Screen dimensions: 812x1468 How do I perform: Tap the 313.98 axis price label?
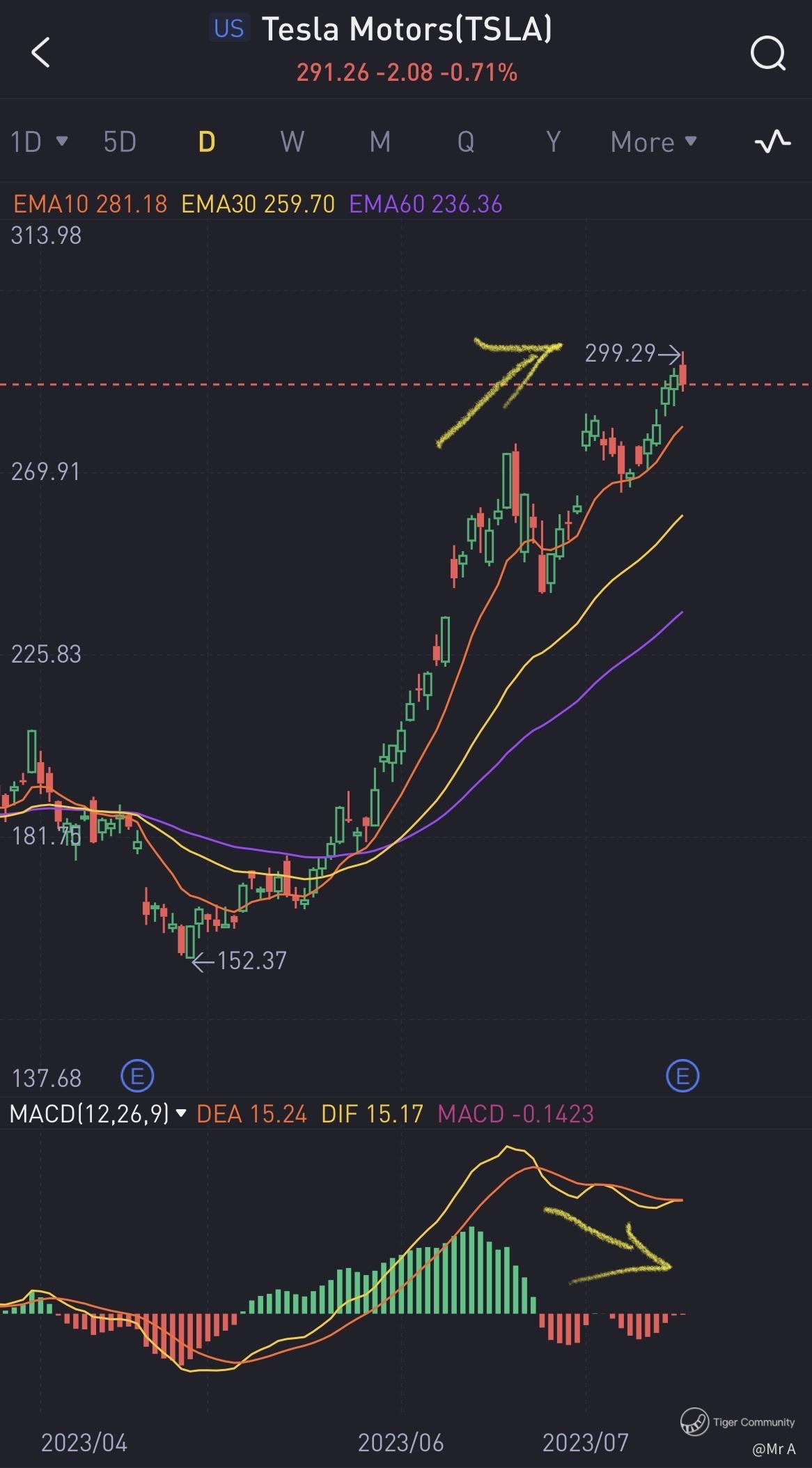coord(46,235)
